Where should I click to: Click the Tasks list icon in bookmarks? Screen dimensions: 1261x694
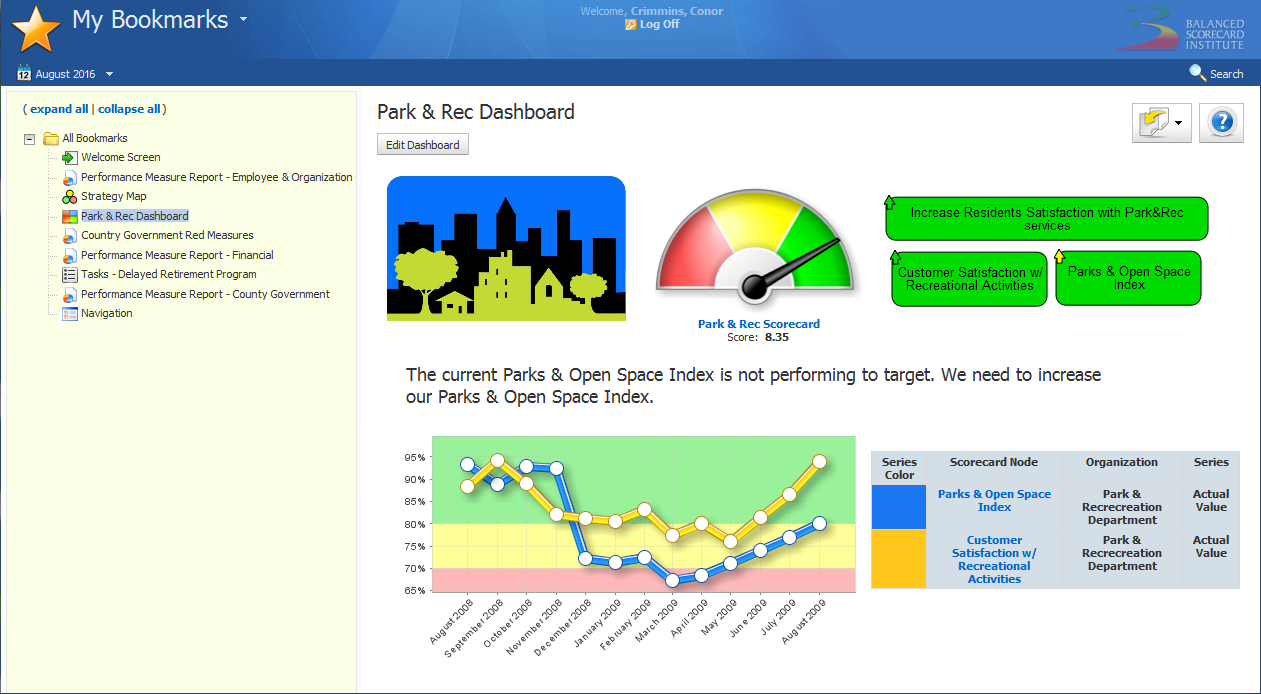69,275
